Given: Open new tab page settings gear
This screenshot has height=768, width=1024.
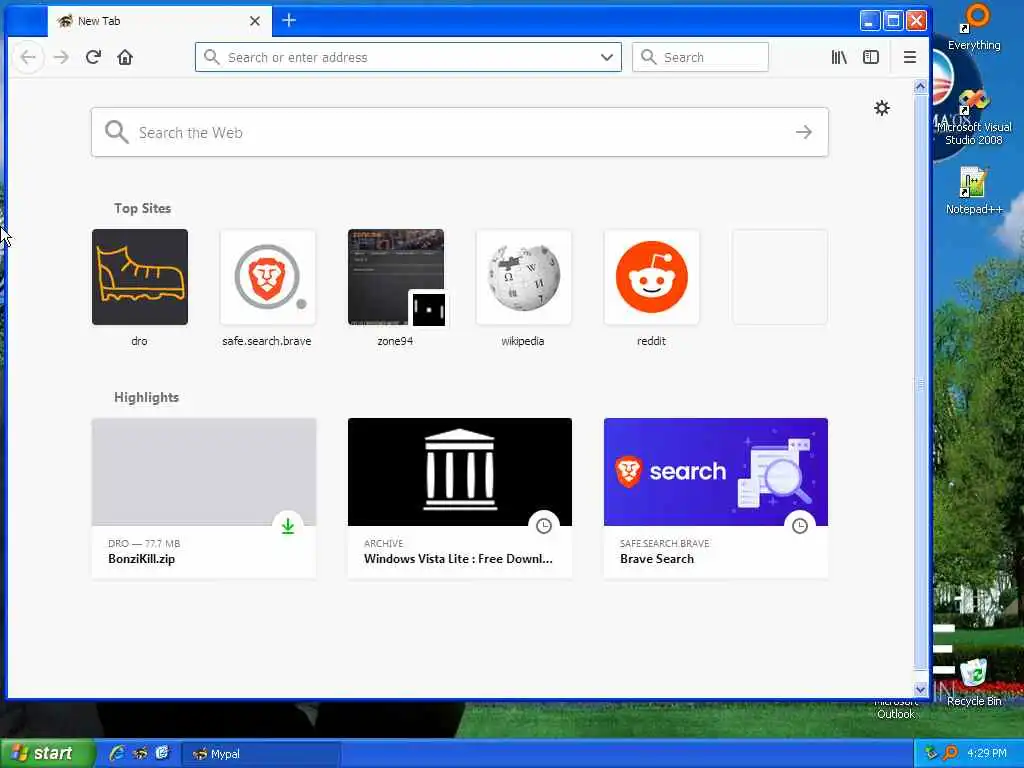Looking at the screenshot, I should pyautogui.click(x=882, y=108).
